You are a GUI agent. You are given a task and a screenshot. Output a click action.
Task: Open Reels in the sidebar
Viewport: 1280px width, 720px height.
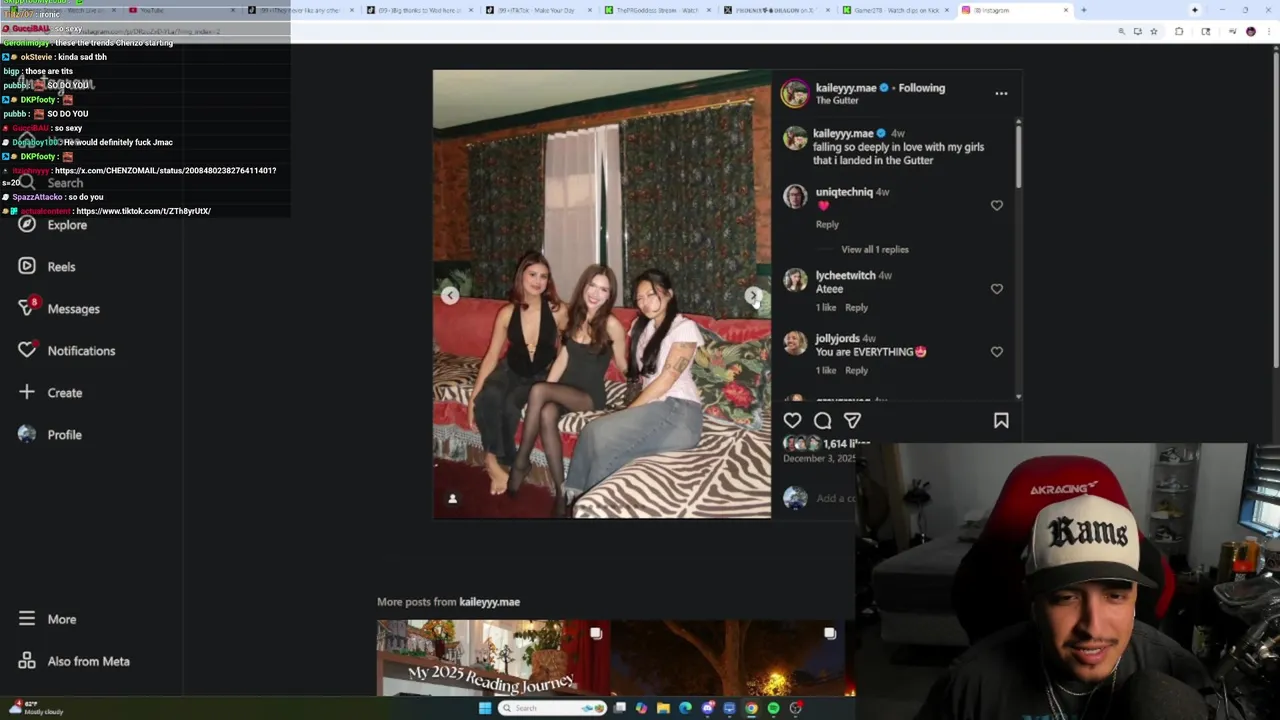point(47,267)
